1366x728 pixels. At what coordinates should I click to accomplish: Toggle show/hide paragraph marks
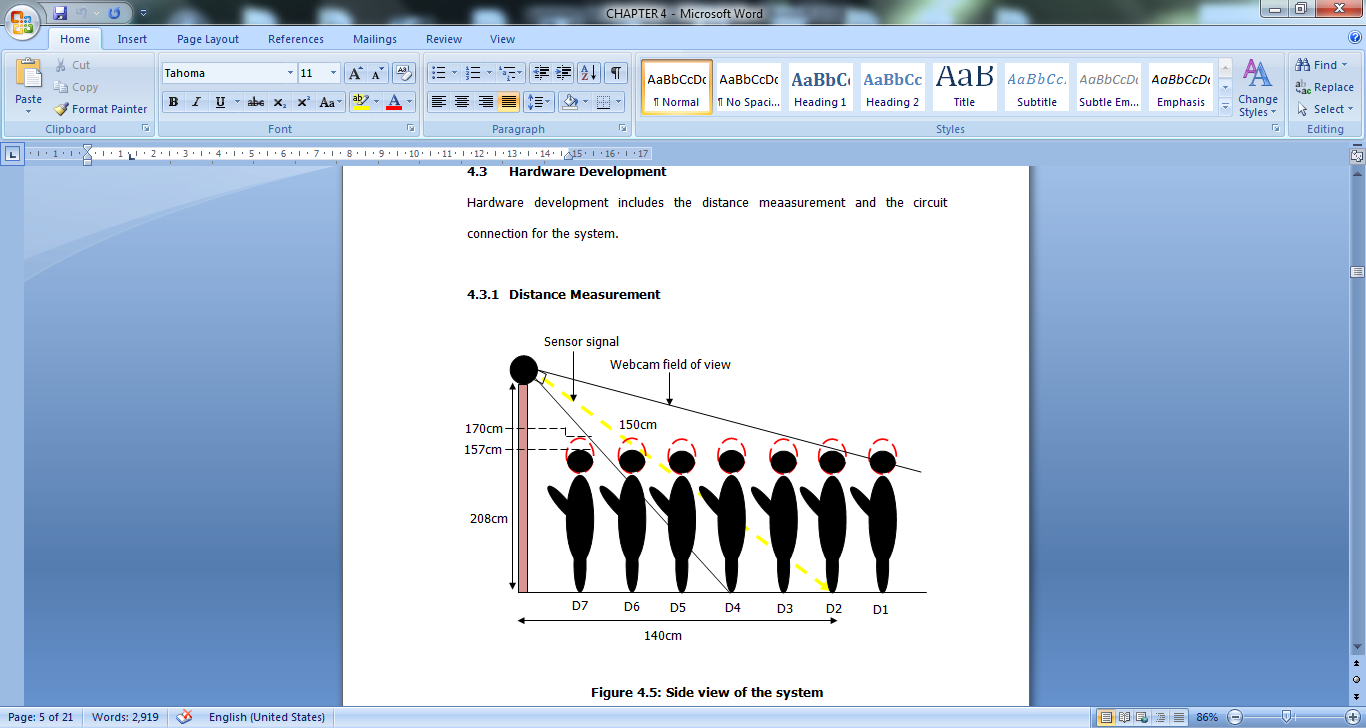pos(616,73)
